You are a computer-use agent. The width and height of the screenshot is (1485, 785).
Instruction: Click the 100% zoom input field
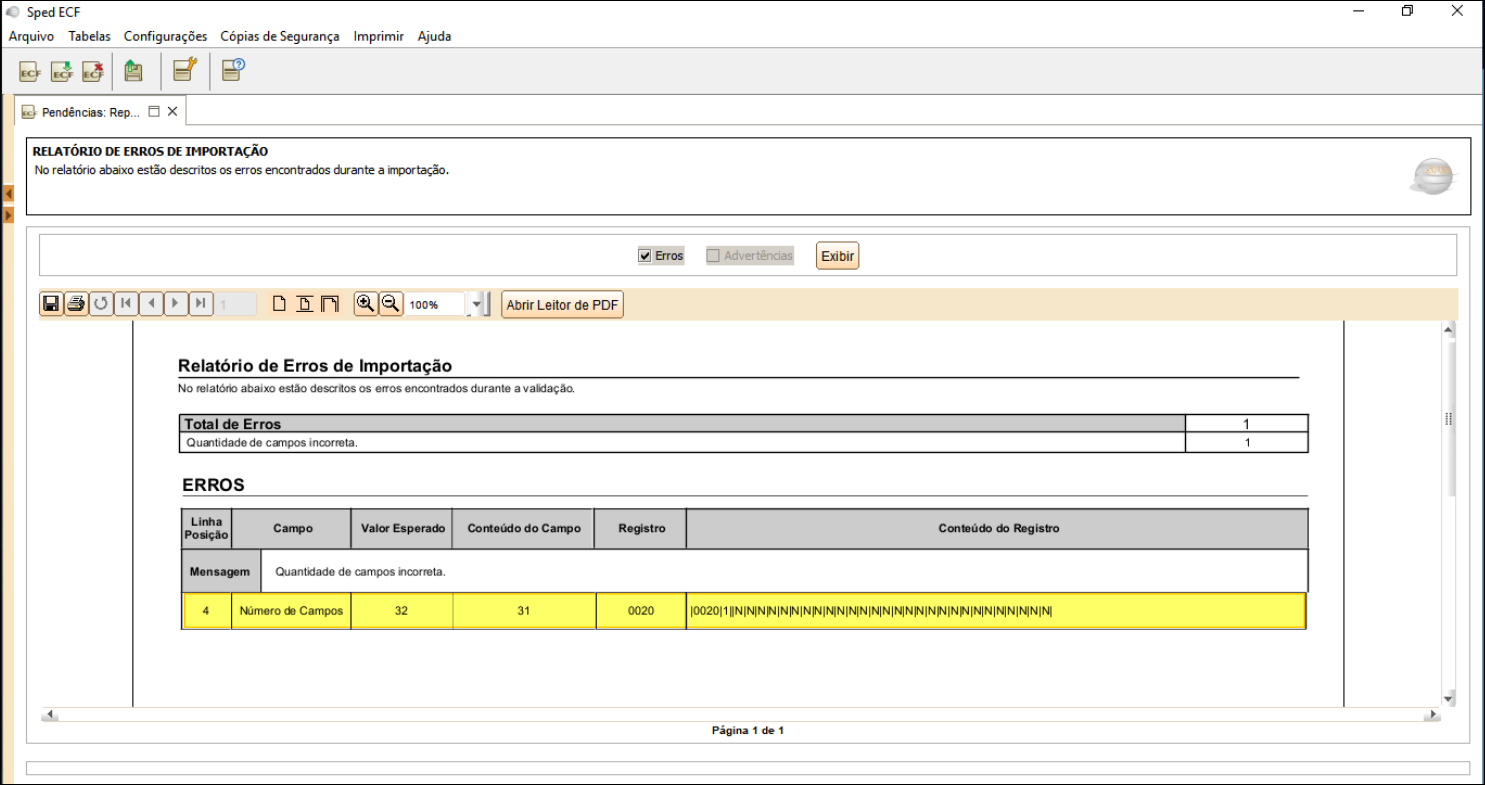point(436,305)
